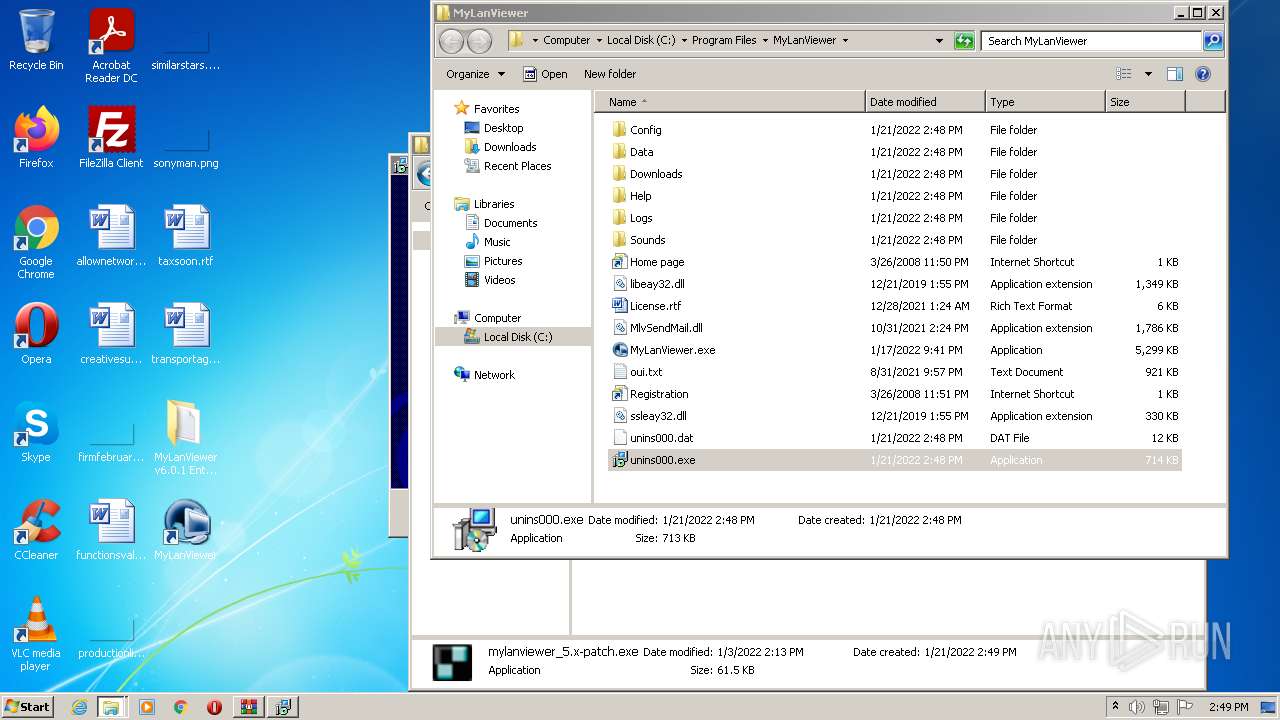The height and width of the screenshot is (720, 1280).
Task: Expand the Local Disk (C:) breadcrumb arrow
Action: [x=684, y=41]
